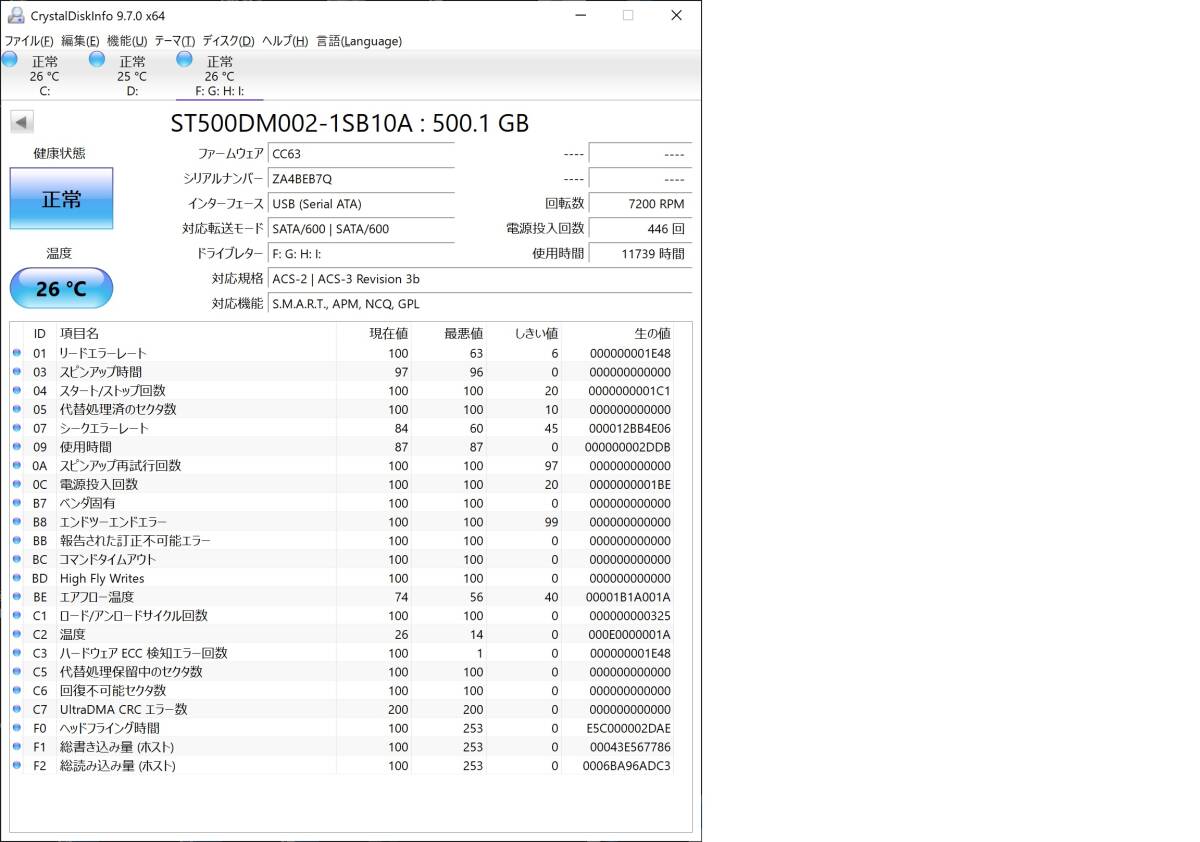This screenshot has height=842, width=1200.
Task: Click the drive letter field F: G: H: I:
Action: tap(361, 254)
